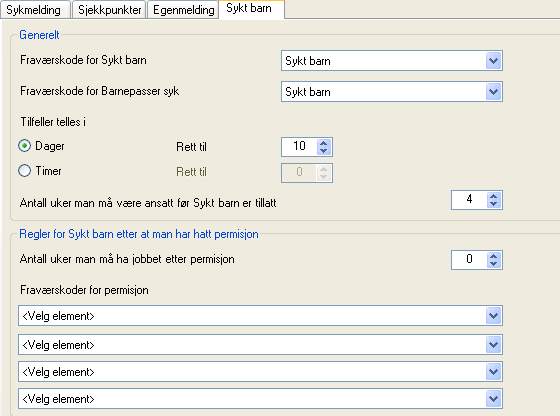The height and width of the screenshot is (416, 560).
Task: Decrease weeks employed before Sykt barn
Action: (x=494, y=204)
